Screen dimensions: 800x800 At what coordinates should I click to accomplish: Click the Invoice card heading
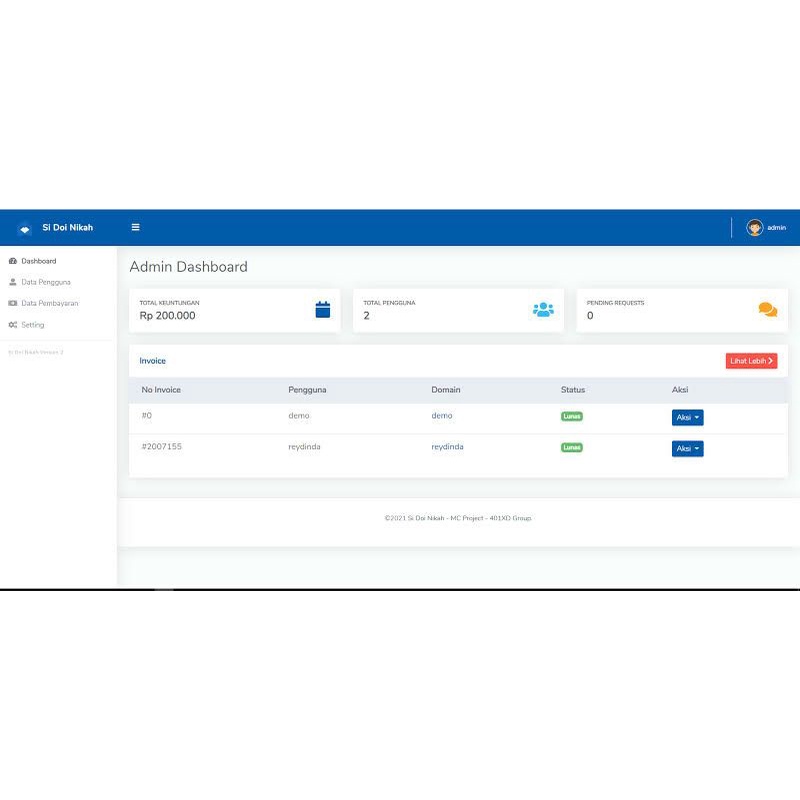point(153,361)
